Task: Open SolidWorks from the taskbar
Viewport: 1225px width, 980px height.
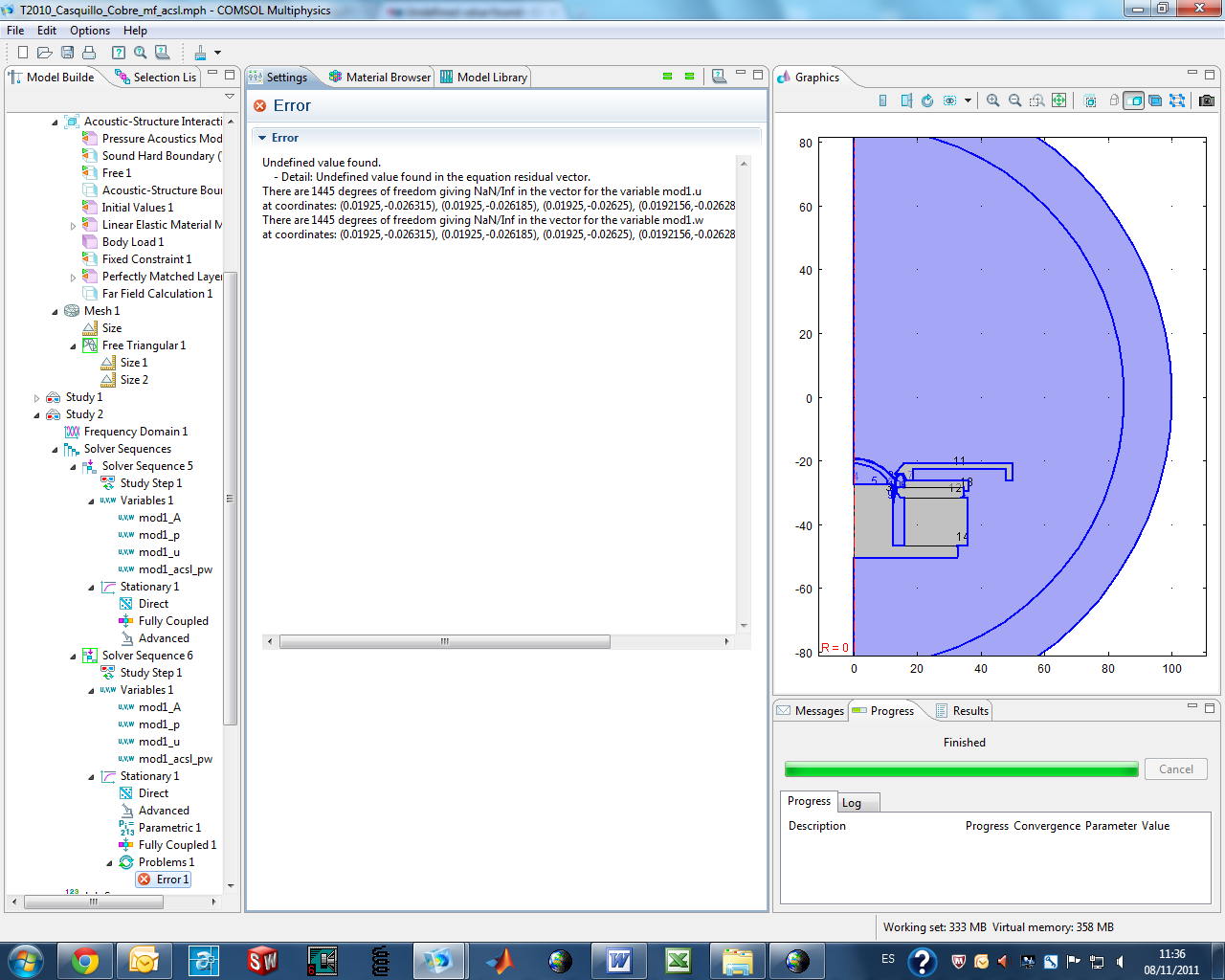Action: point(263,960)
